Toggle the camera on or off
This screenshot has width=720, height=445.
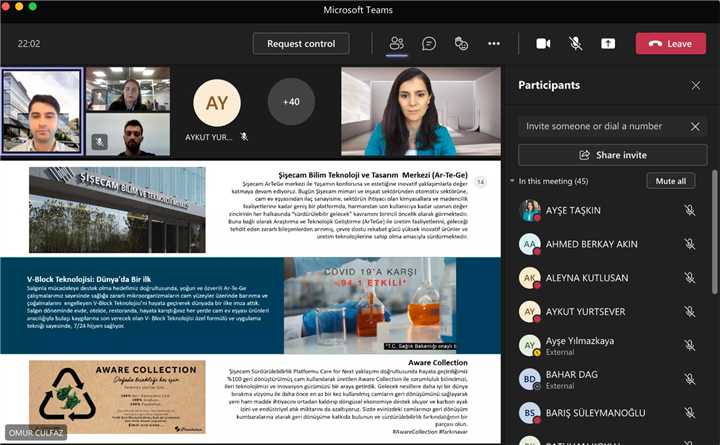(543, 44)
